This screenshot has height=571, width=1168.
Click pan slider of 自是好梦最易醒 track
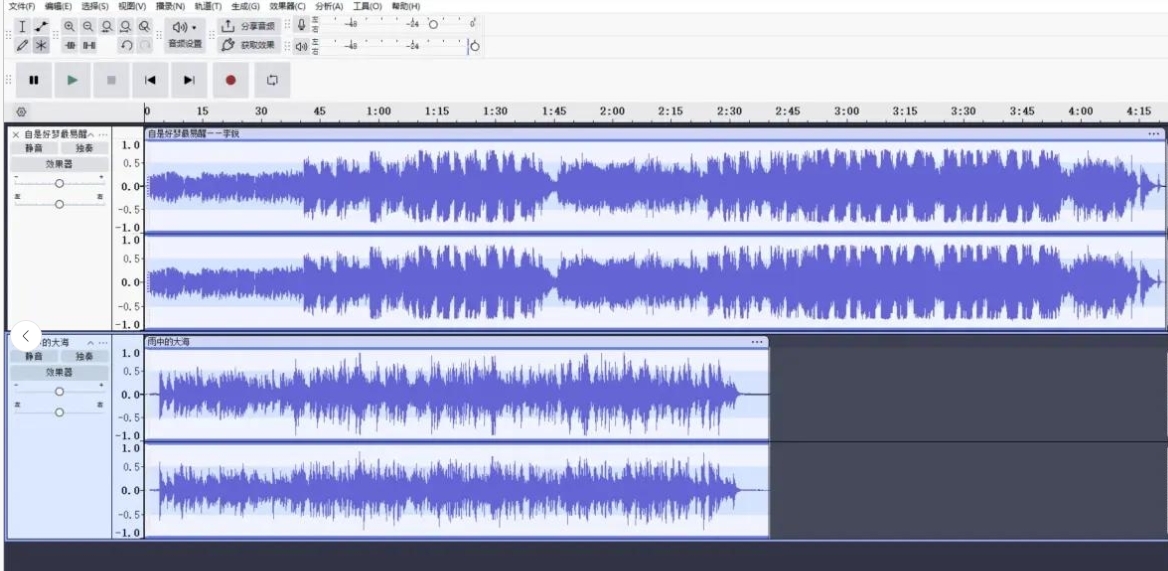[x=60, y=204]
